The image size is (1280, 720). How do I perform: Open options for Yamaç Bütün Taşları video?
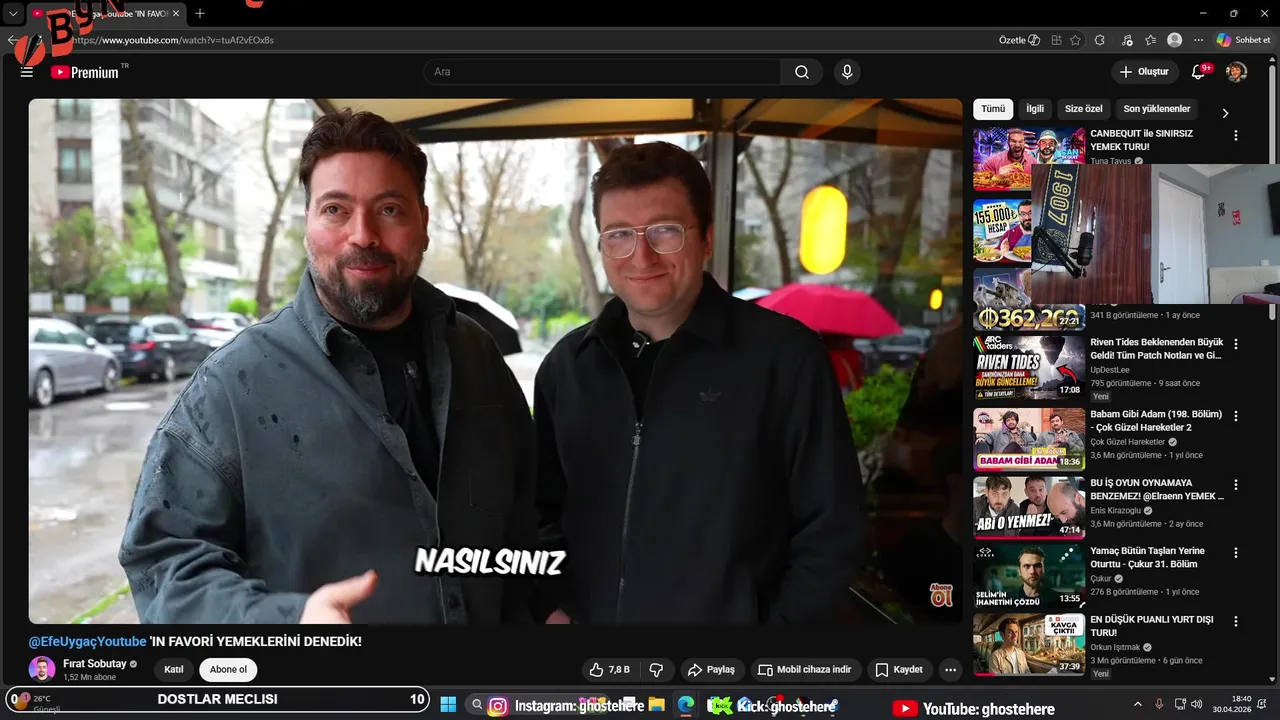click(1236, 552)
